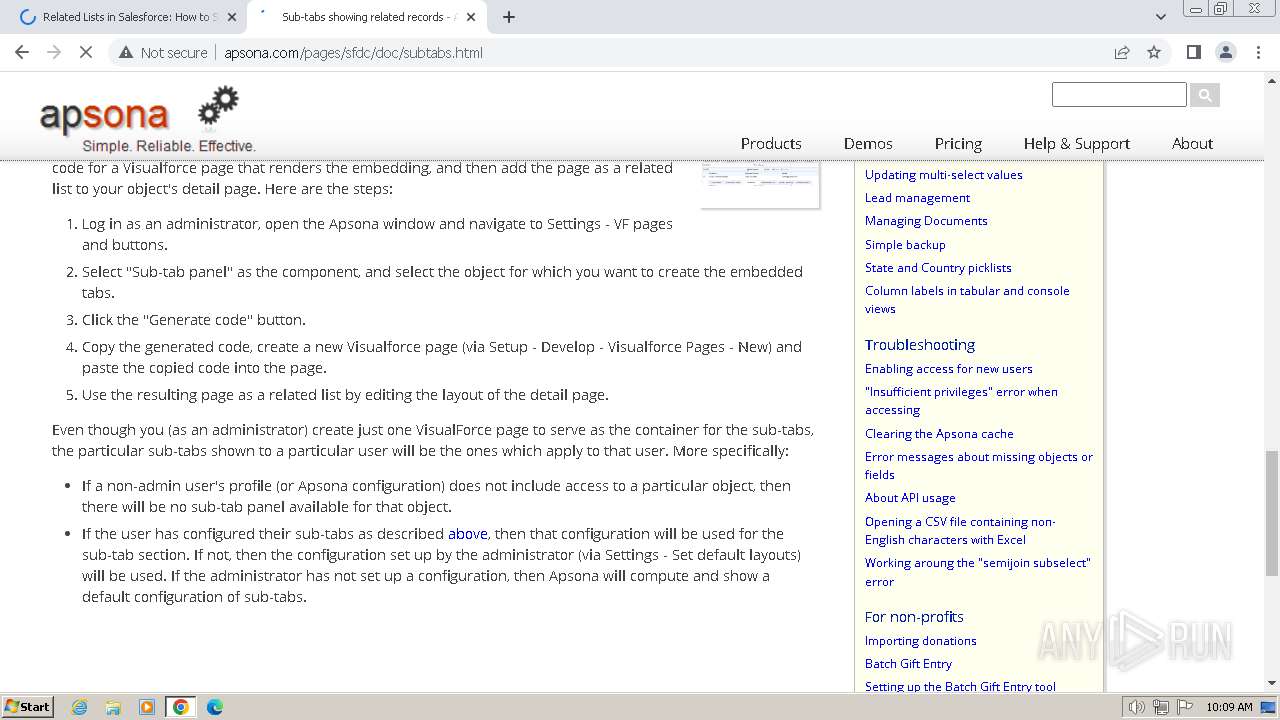Open State and Country picklists link
This screenshot has height=720, width=1280.
coord(938,268)
